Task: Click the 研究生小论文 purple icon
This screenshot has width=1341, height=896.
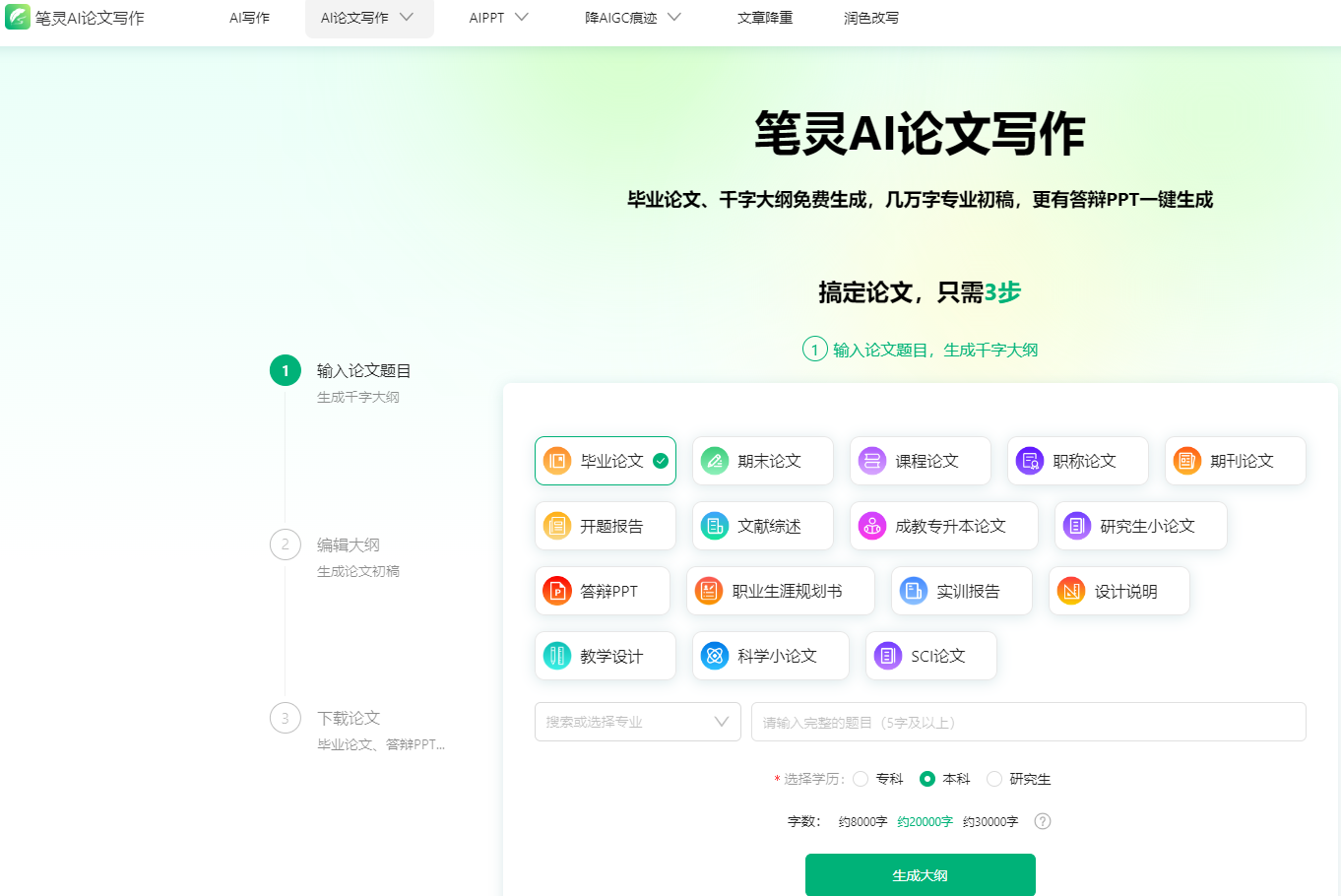Action: 1077,526
